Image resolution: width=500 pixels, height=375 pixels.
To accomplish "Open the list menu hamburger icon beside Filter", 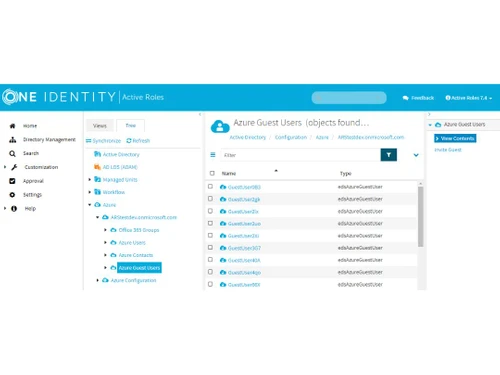I will click(x=213, y=155).
